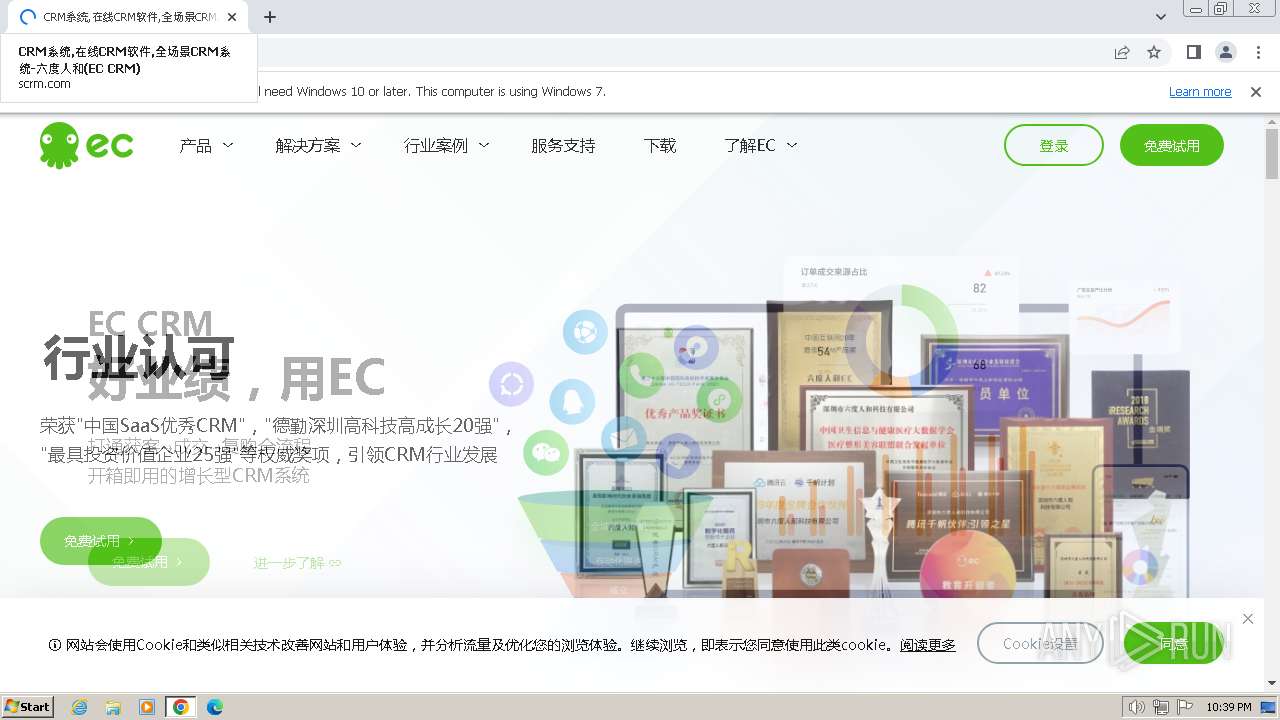1280x720 pixels.
Task: Bookmark this page with the star icon
Action: [1154, 52]
